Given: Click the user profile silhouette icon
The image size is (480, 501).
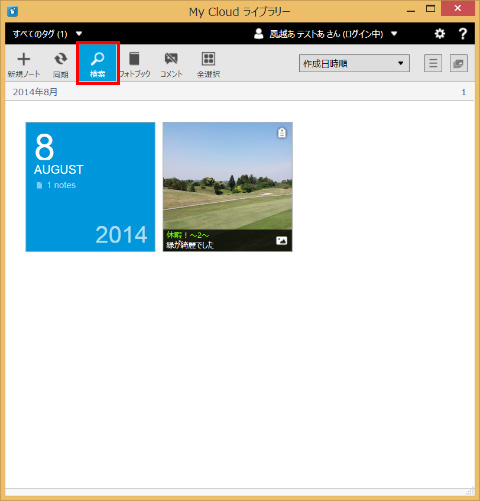Looking at the screenshot, I should click(259, 34).
